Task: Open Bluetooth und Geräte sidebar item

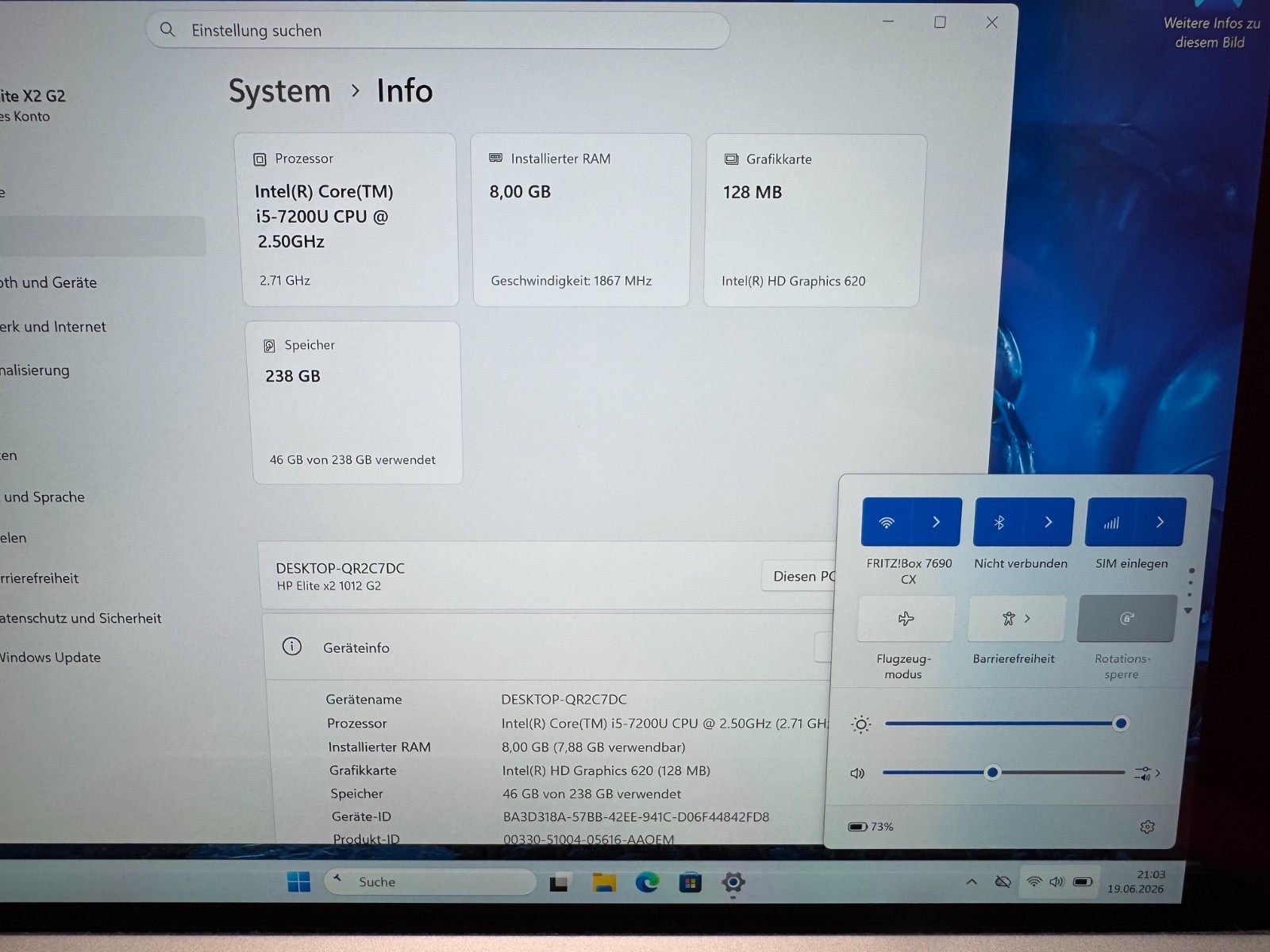Action: (48, 282)
